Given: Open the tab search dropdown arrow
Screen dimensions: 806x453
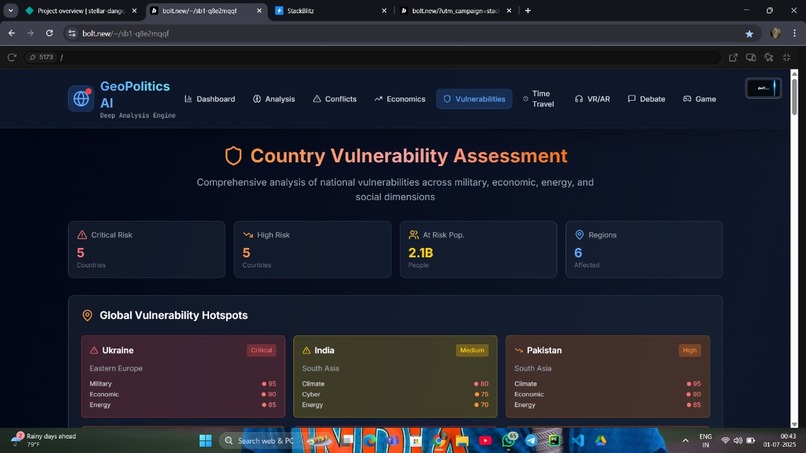Looking at the screenshot, I should (10, 10).
